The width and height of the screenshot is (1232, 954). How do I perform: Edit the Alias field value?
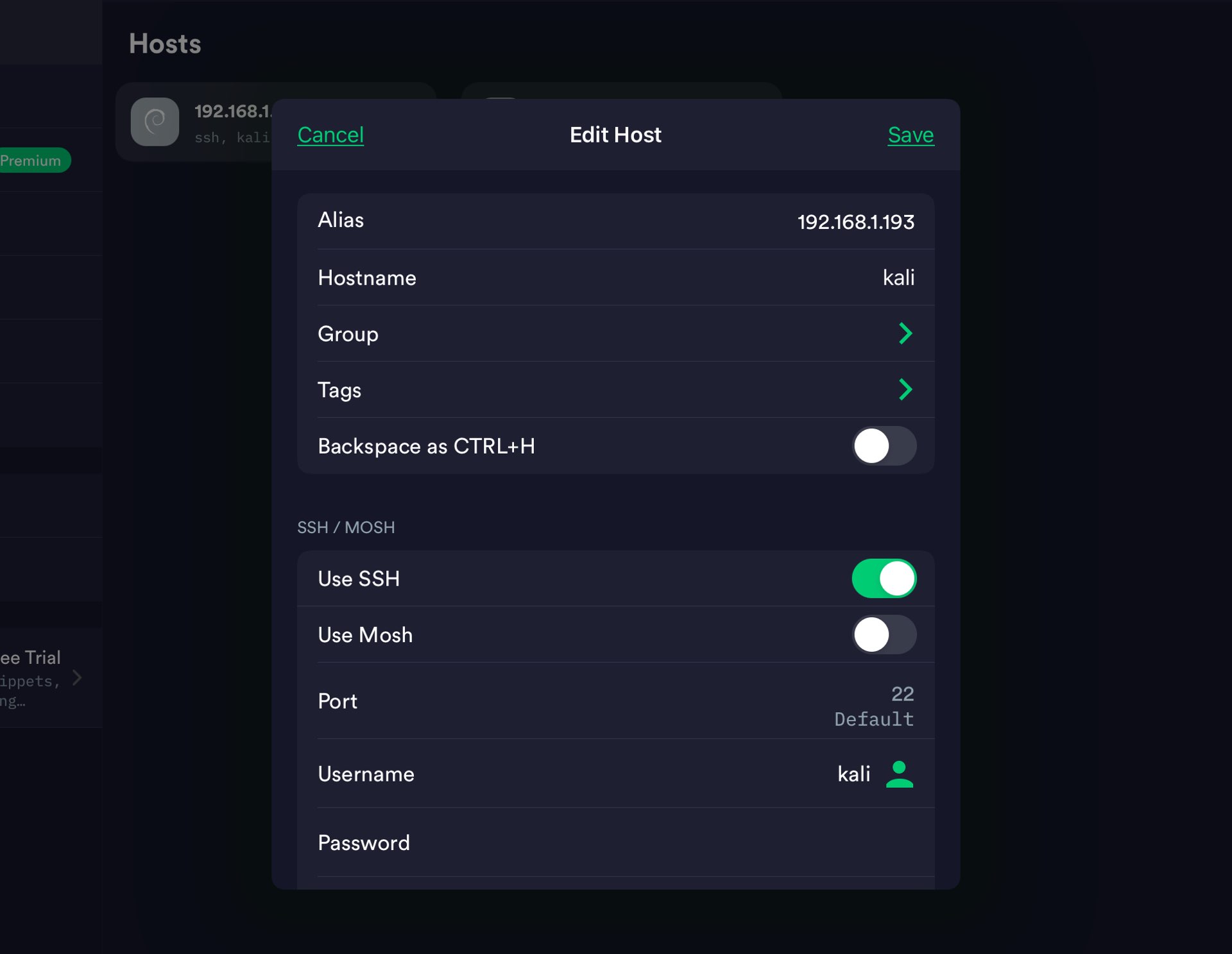[x=855, y=222]
